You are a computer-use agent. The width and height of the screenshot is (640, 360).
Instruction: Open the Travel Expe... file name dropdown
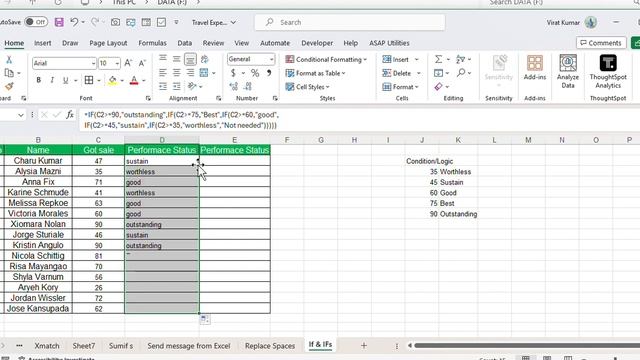point(214,22)
